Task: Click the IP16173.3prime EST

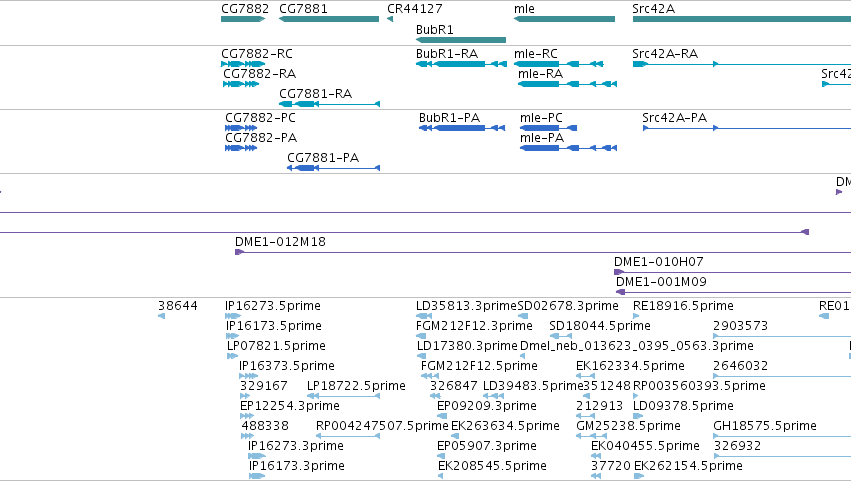Action: click(257, 476)
